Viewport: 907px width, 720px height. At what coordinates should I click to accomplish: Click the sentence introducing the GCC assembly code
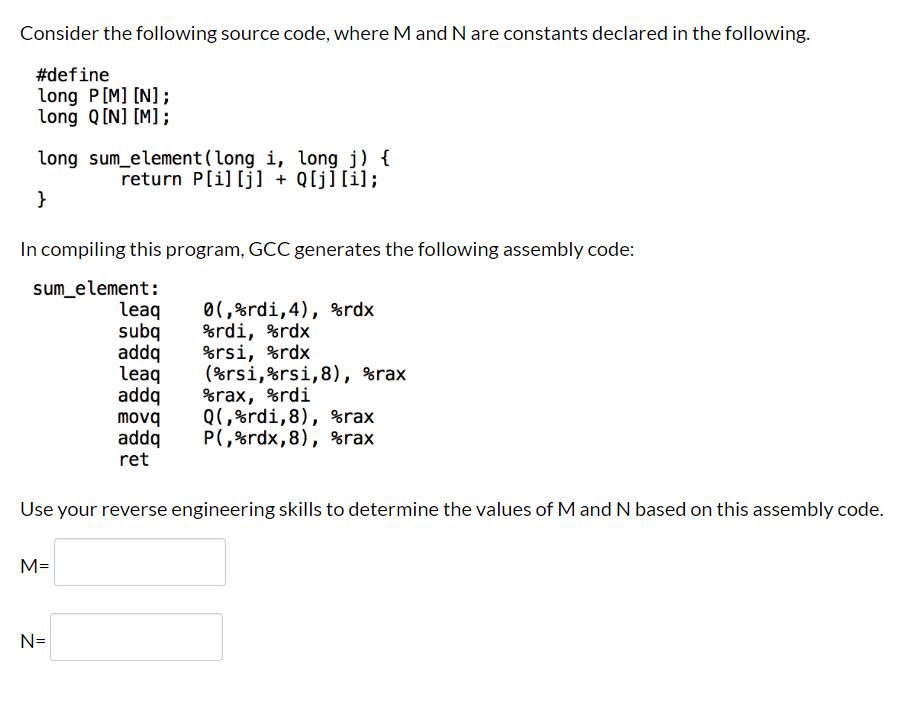(x=330, y=248)
